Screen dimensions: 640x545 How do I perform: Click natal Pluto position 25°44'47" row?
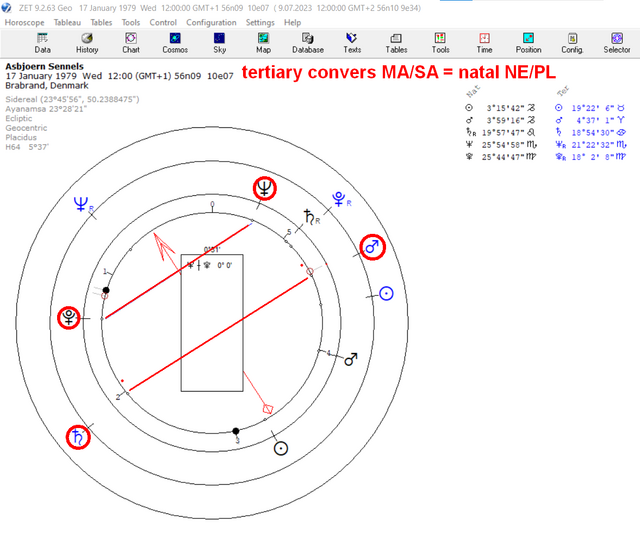[x=500, y=157]
